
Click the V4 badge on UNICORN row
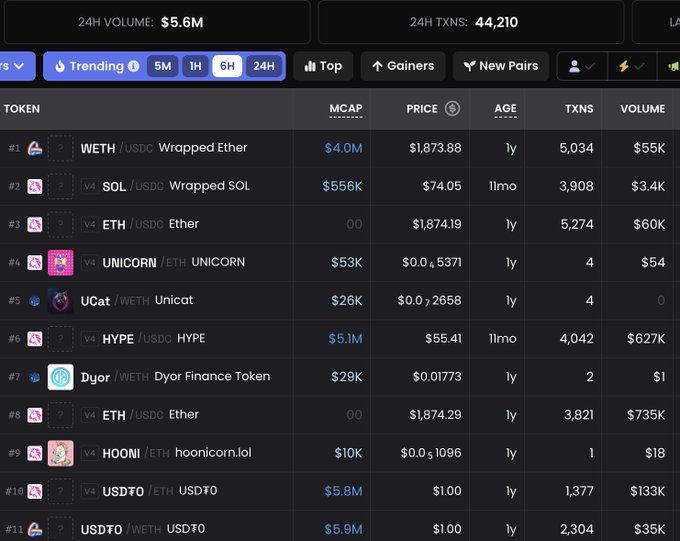[90, 262]
